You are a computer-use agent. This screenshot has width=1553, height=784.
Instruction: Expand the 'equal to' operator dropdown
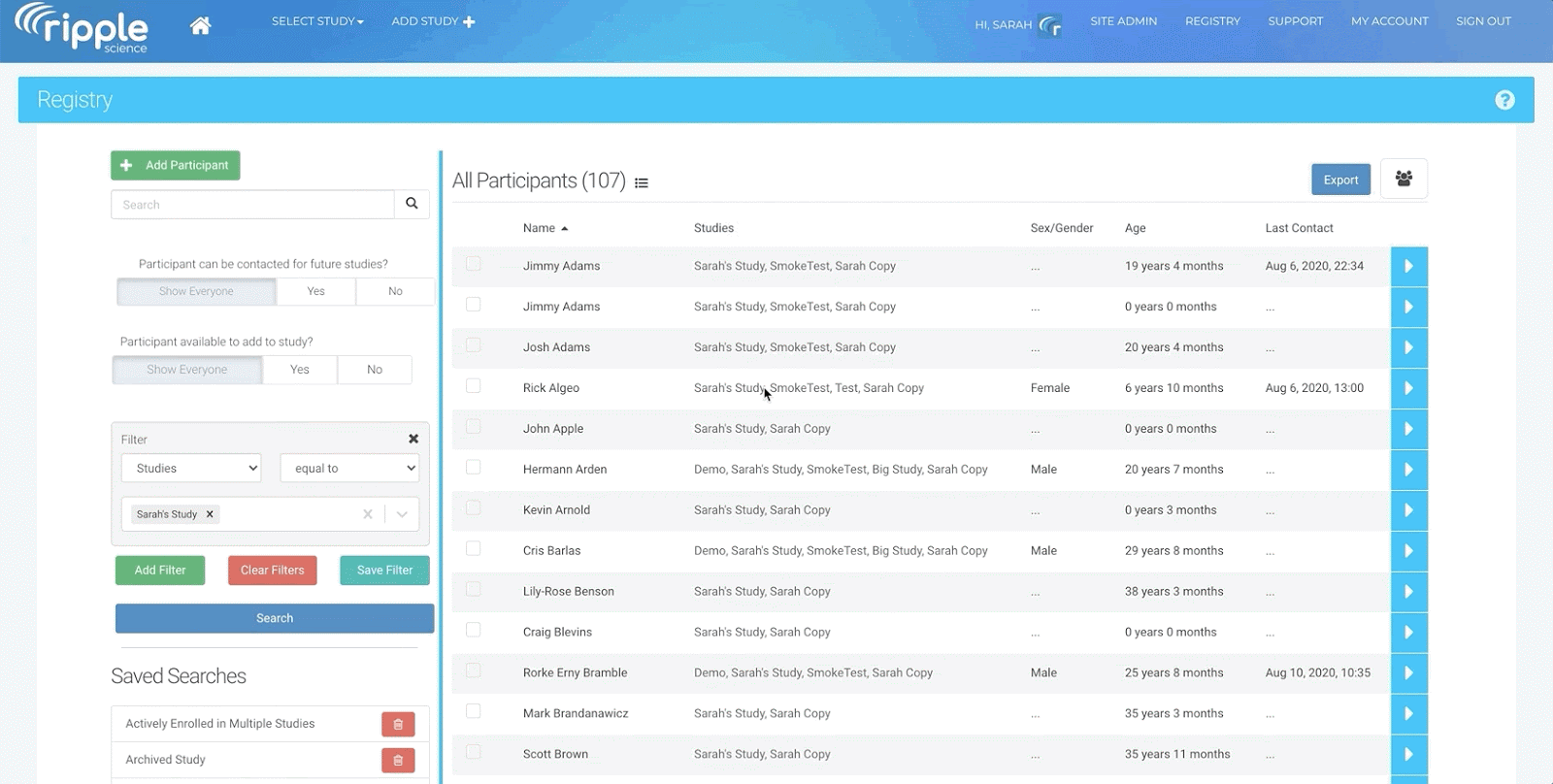point(349,468)
